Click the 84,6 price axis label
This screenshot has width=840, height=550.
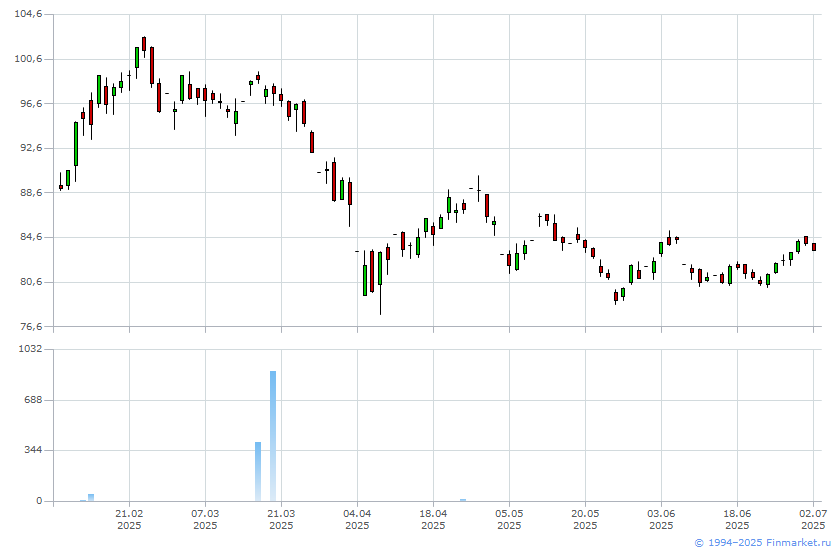pyautogui.click(x=30, y=237)
